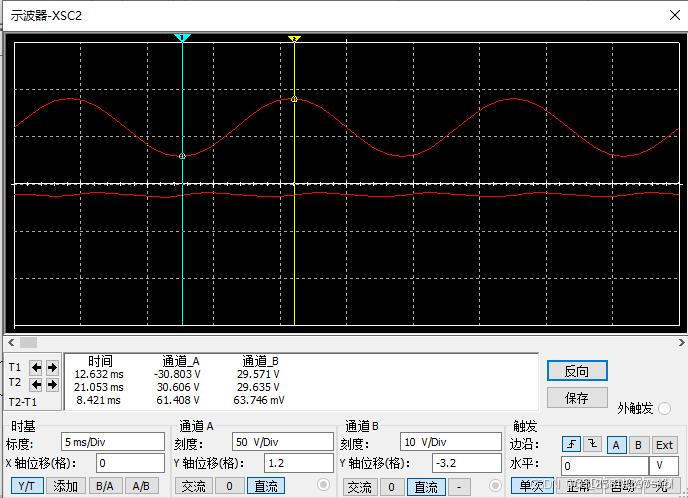The height and width of the screenshot is (498, 688).
Task: Move cursor T2 right with arrow
Action: [52, 385]
